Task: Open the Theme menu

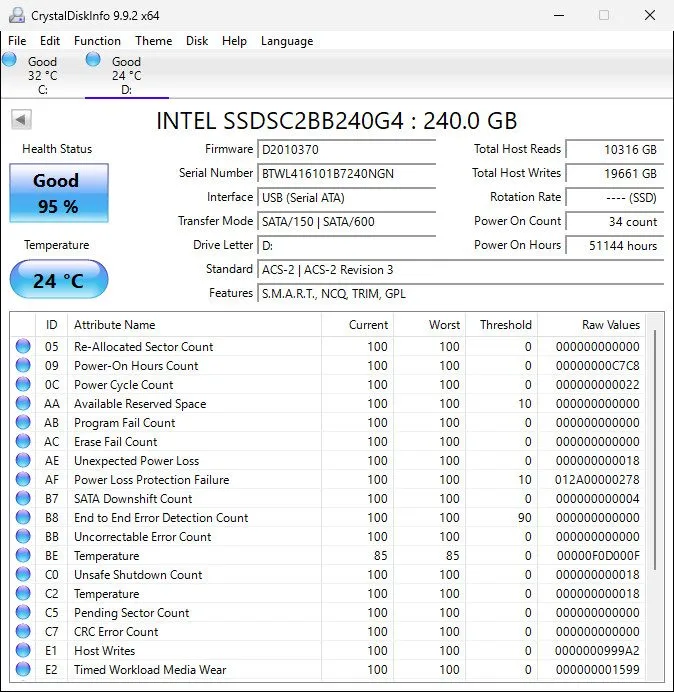Action: coord(154,41)
